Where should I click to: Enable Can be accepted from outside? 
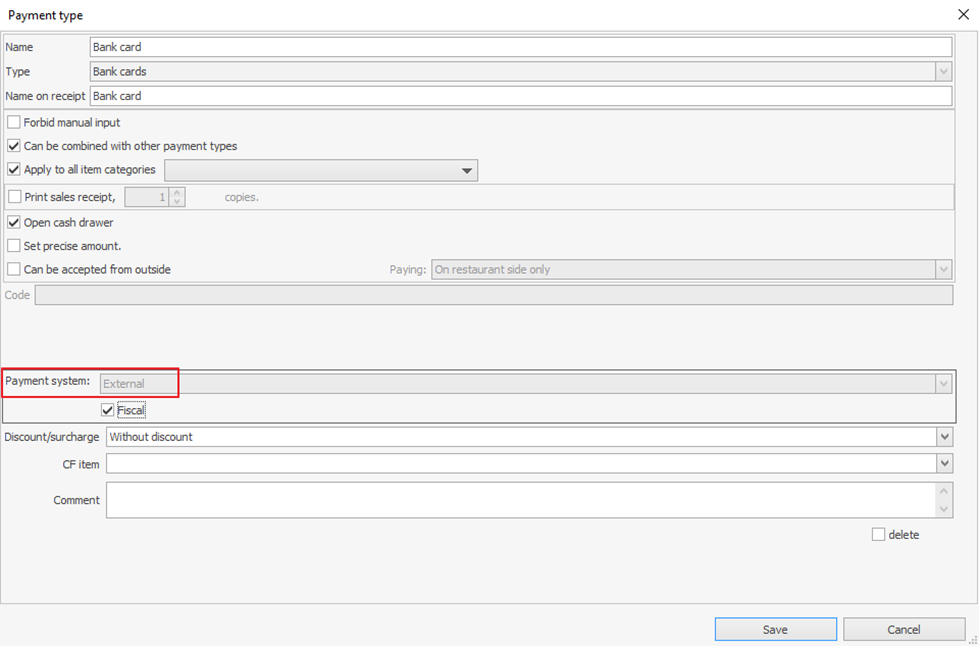pyautogui.click(x=14, y=269)
